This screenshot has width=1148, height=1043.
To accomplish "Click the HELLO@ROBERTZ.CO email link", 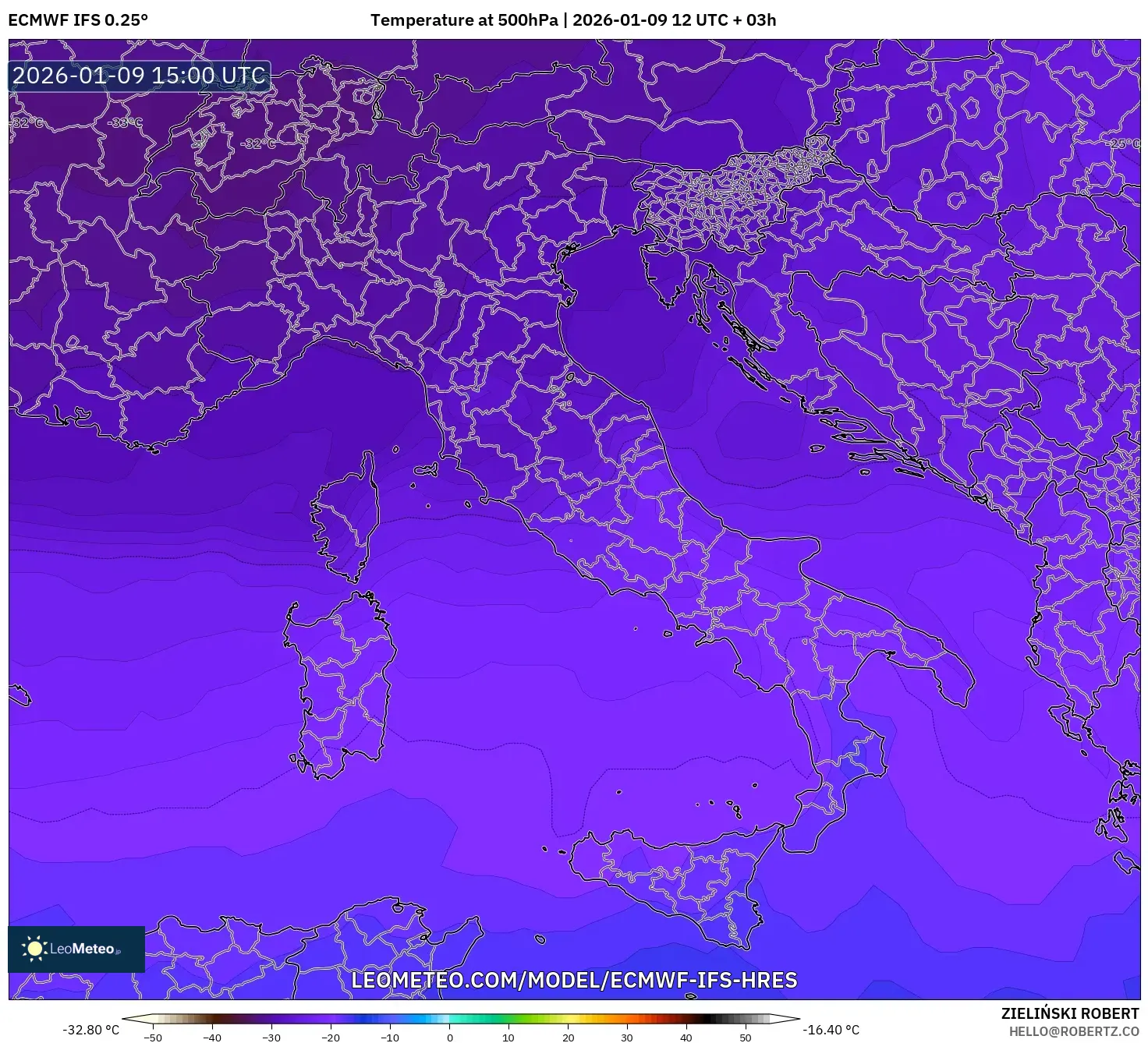I will click(1076, 1031).
